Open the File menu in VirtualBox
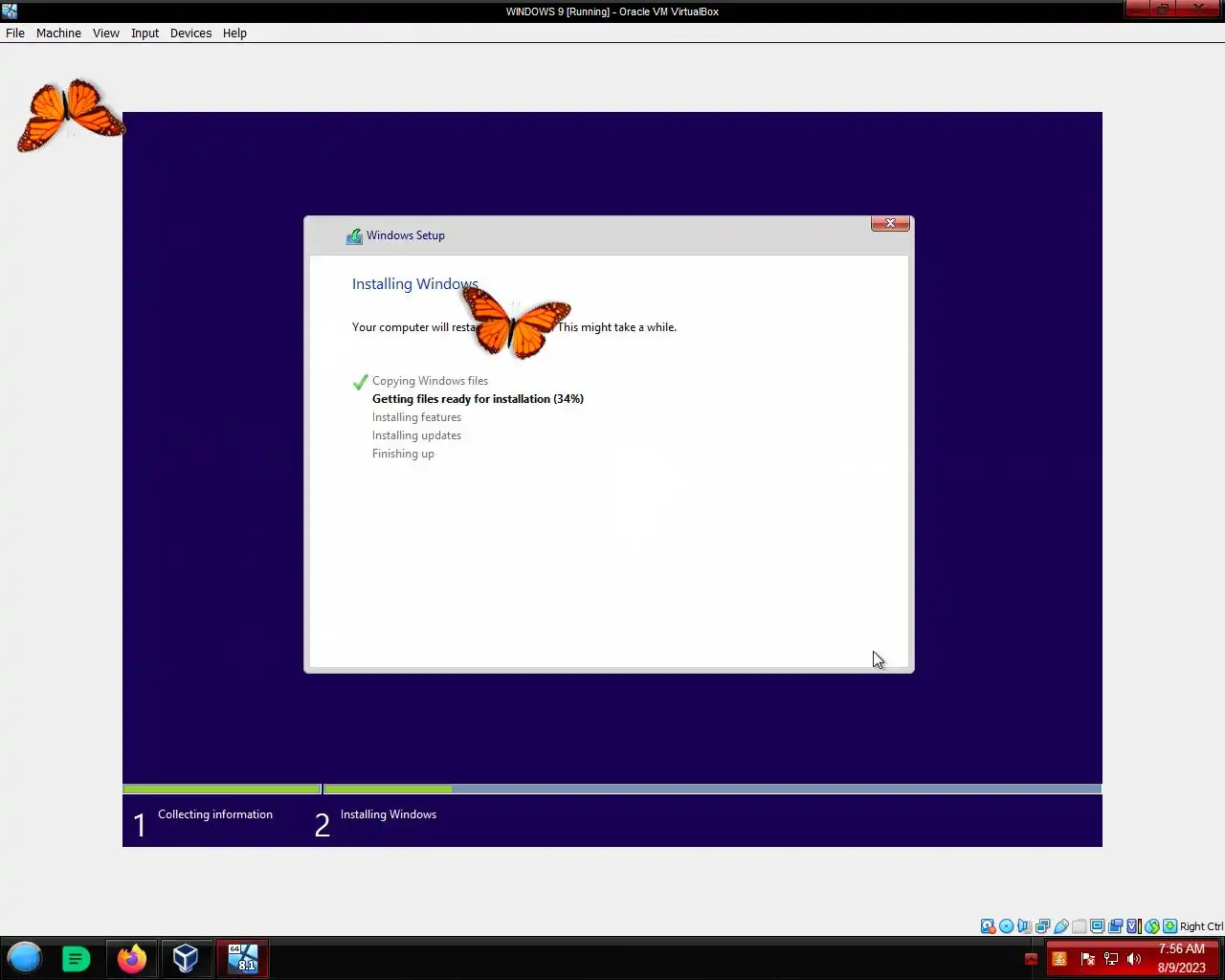Image resolution: width=1225 pixels, height=980 pixels. (x=15, y=33)
